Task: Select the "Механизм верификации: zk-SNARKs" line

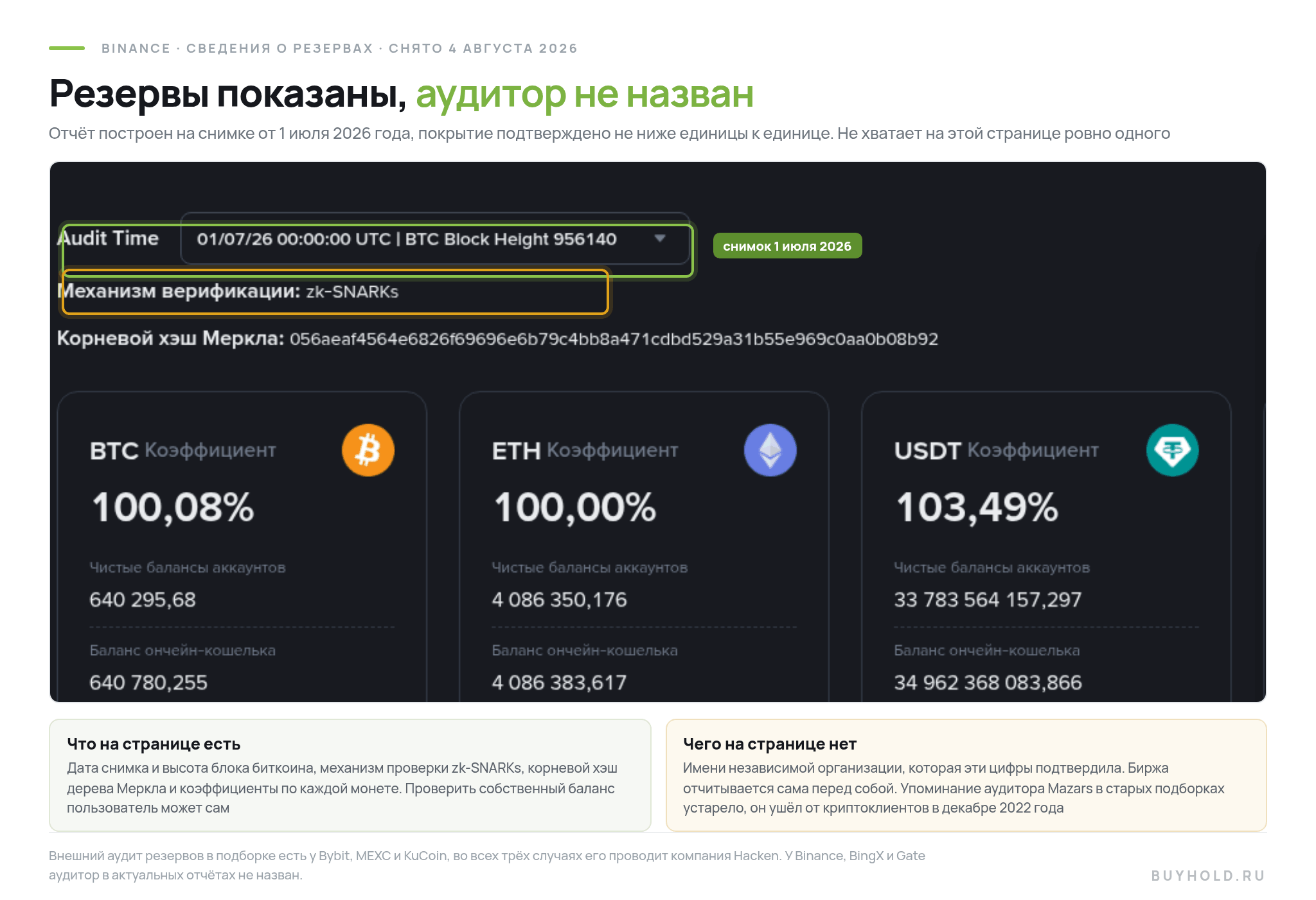Action: tap(228, 291)
